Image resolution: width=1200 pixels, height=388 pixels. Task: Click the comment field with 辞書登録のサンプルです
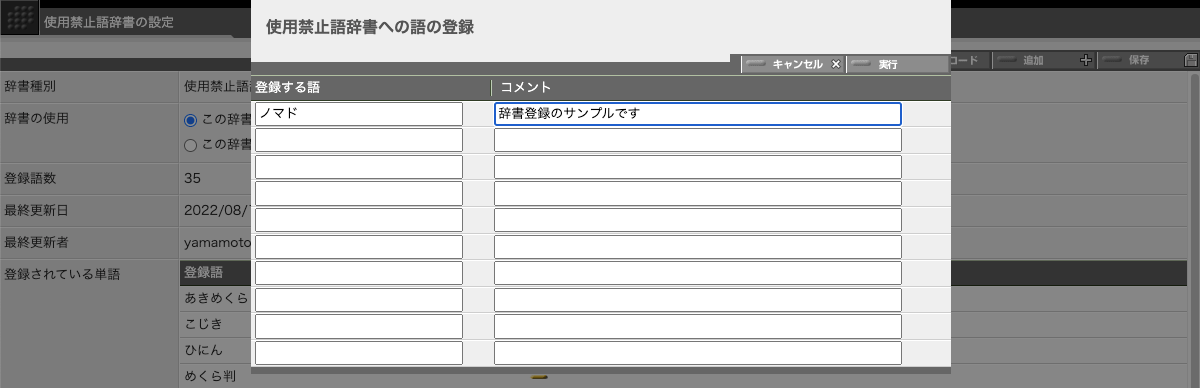tap(698, 114)
